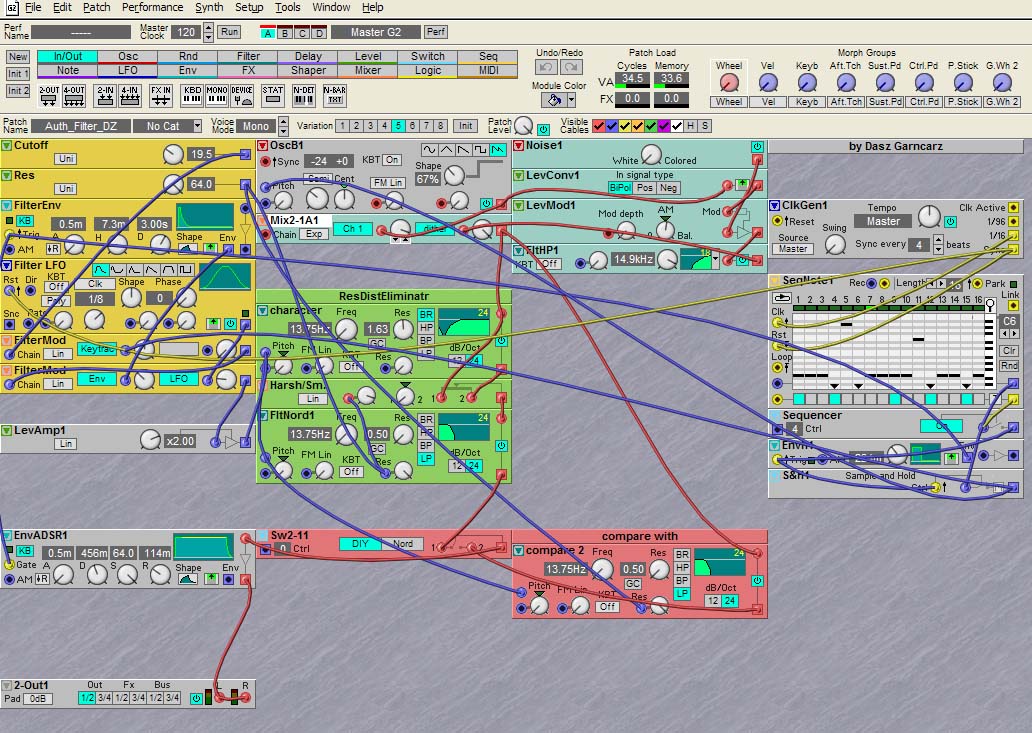Select the sawtooth waveform in OscB1
The width and height of the screenshot is (1032, 733).
463,149
